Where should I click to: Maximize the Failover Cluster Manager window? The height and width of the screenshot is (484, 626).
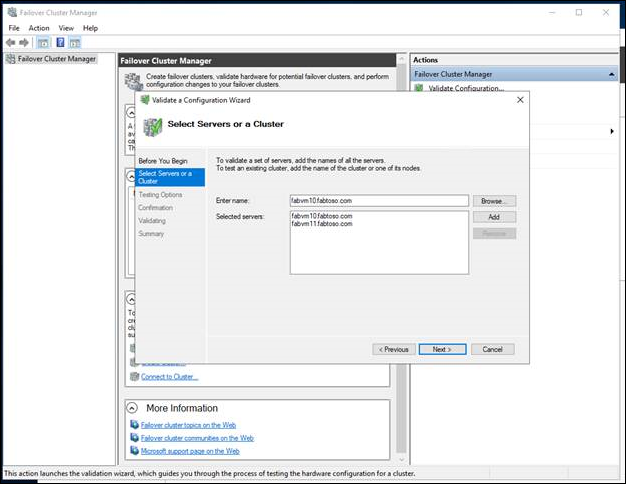579,12
